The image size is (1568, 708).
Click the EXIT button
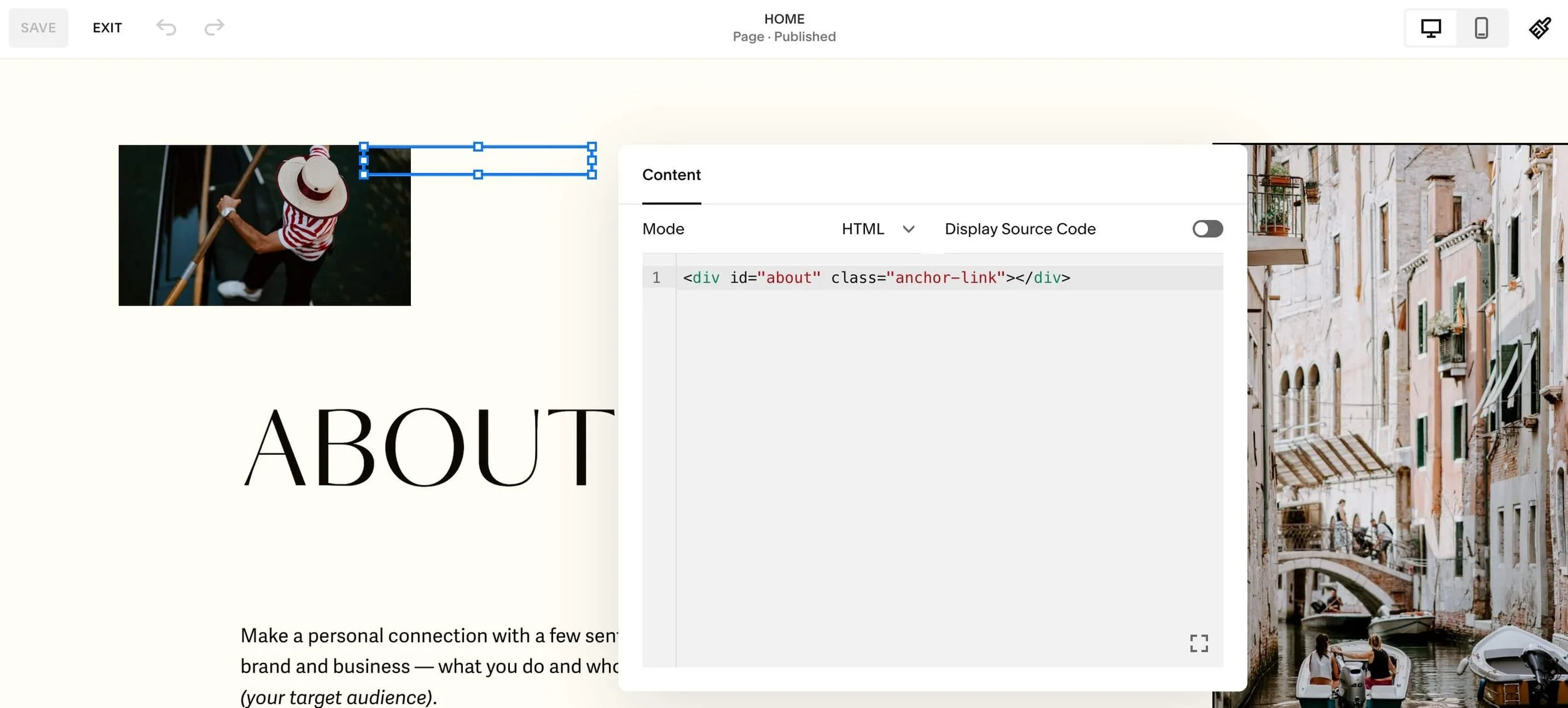click(107, 28)
